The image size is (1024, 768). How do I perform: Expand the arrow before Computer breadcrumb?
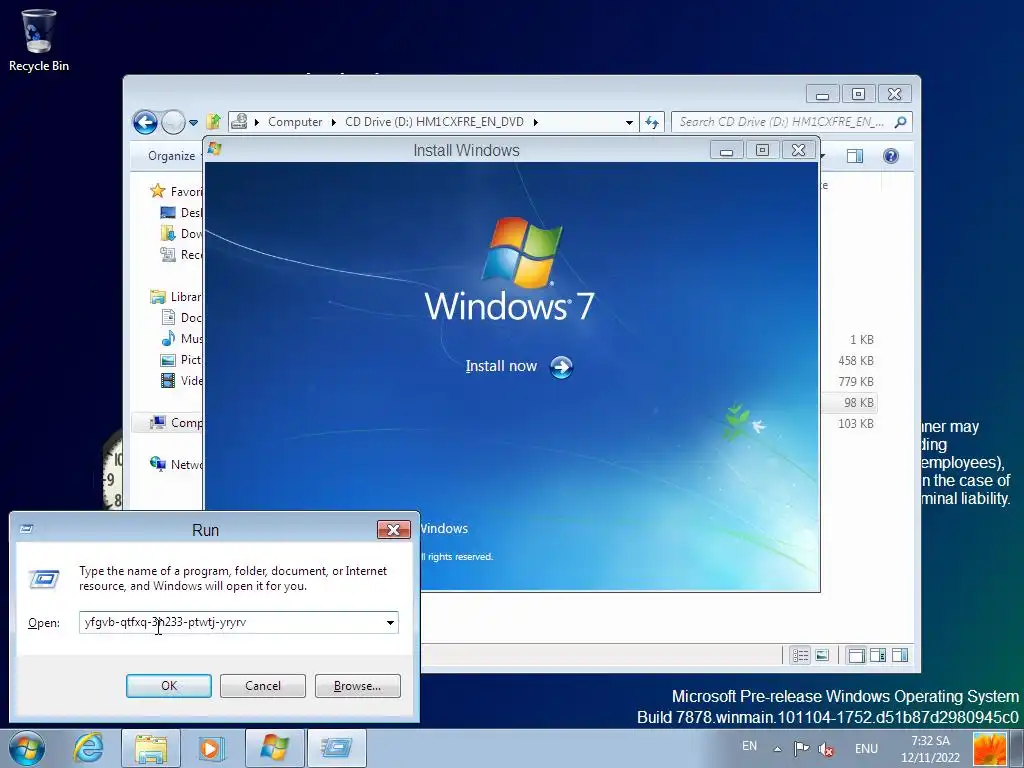coord(257,122)
